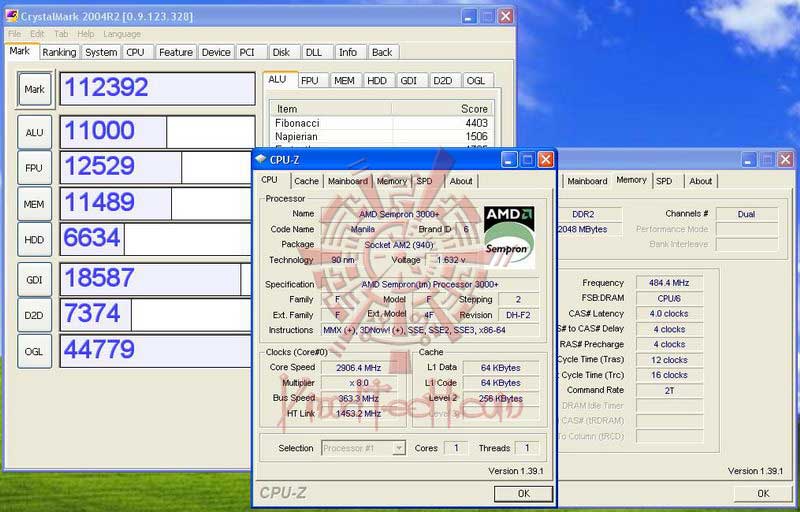Click the GDI score 18587 bar

(156, 279)
